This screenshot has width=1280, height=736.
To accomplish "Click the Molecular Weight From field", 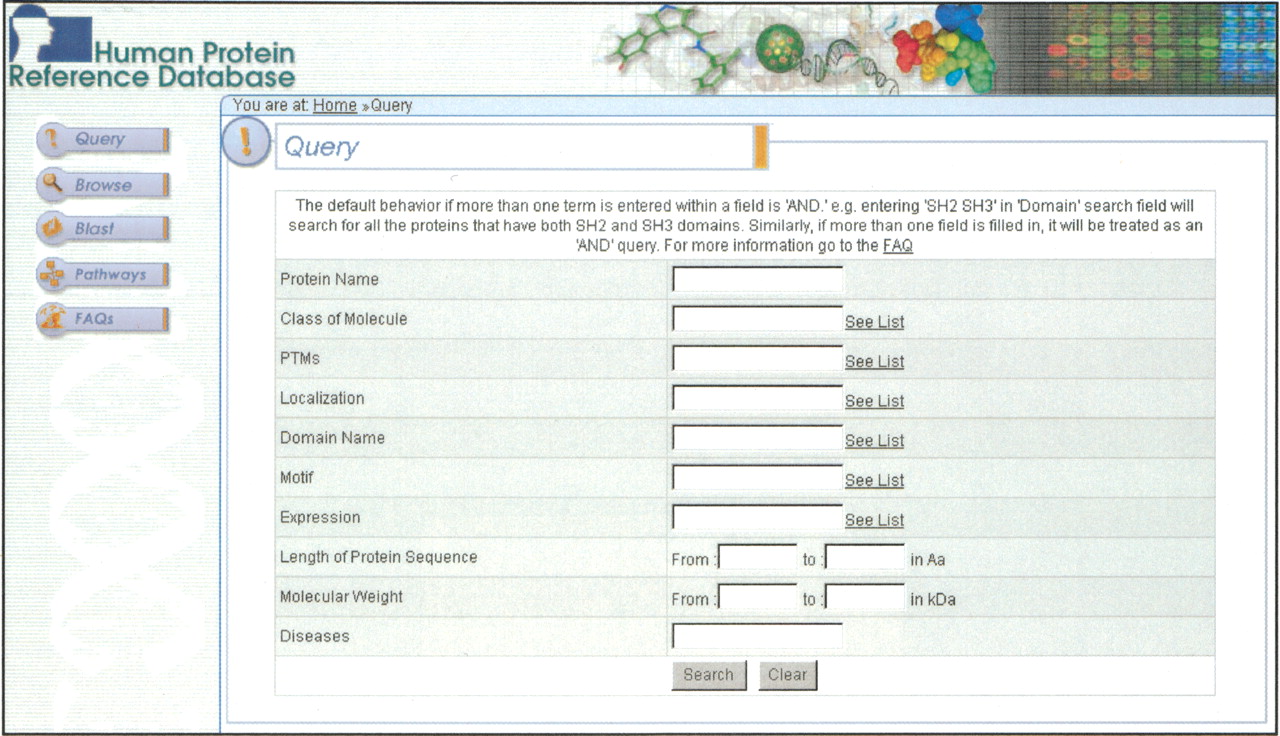I will tap(758, 598).
